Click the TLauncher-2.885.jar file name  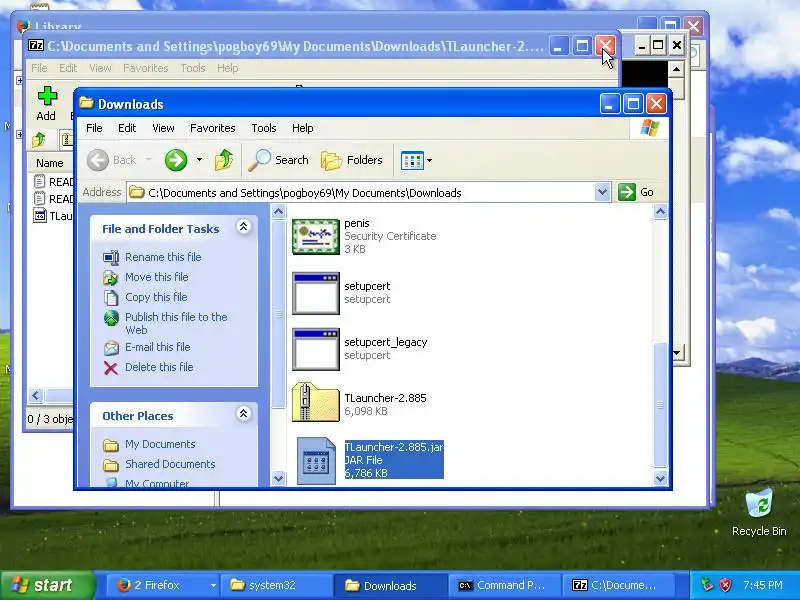394,447
